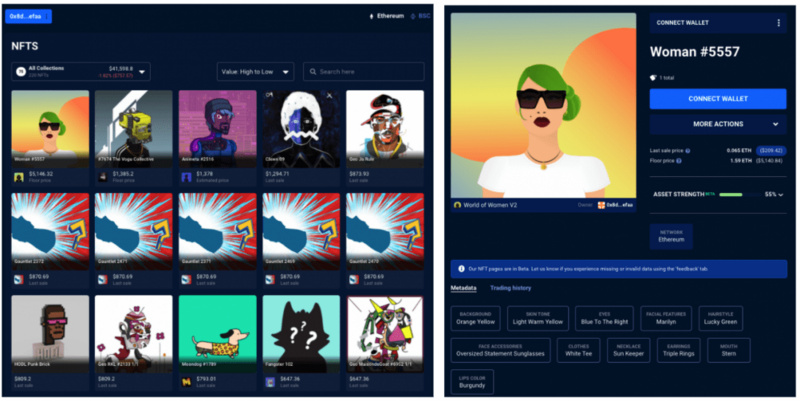Image resolution: width=800 pixels, height=401 pixels.
Task: Toggle the $209.42 USD price pill
Action: (x=770, y=151)
